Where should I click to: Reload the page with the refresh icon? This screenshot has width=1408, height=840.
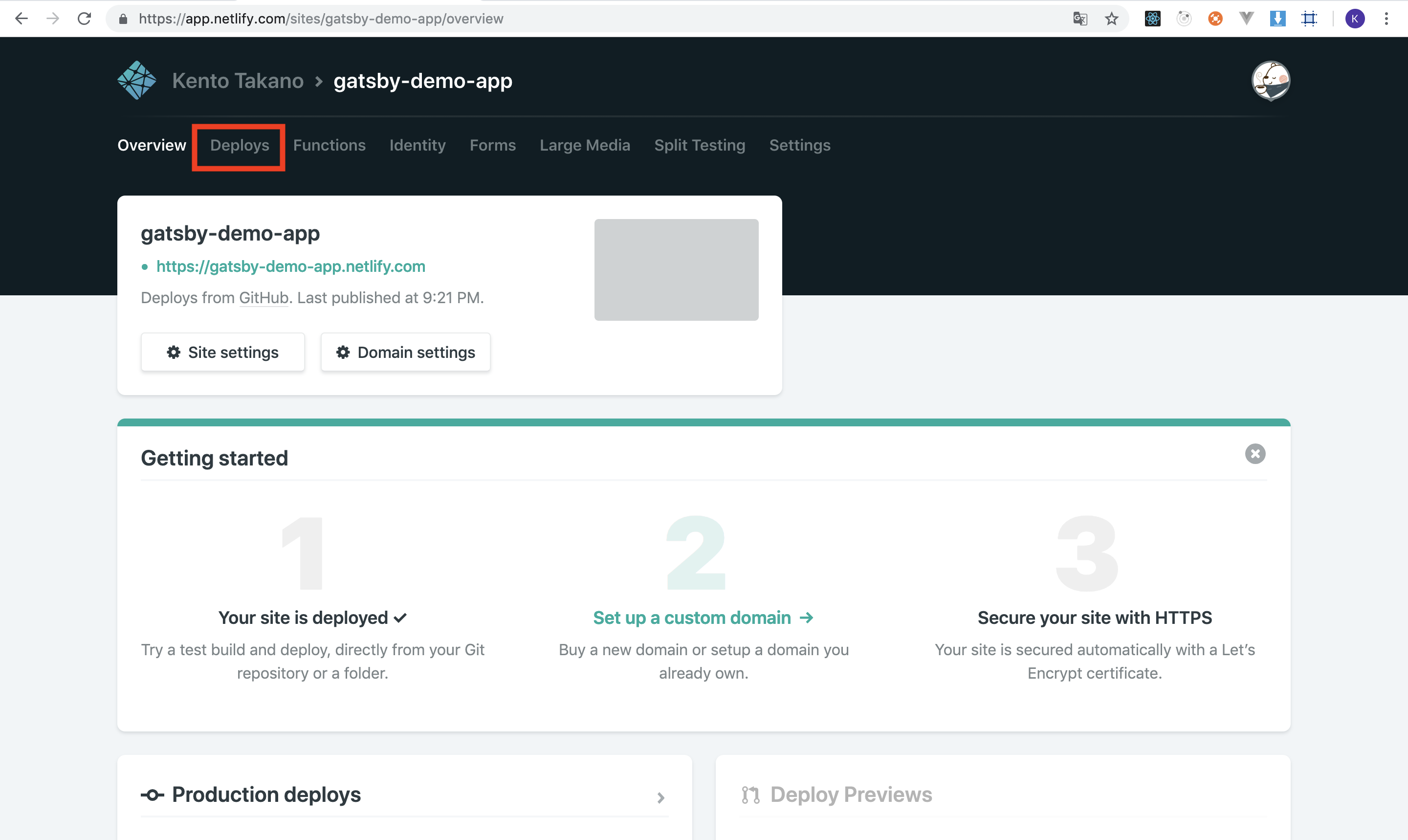84,19
